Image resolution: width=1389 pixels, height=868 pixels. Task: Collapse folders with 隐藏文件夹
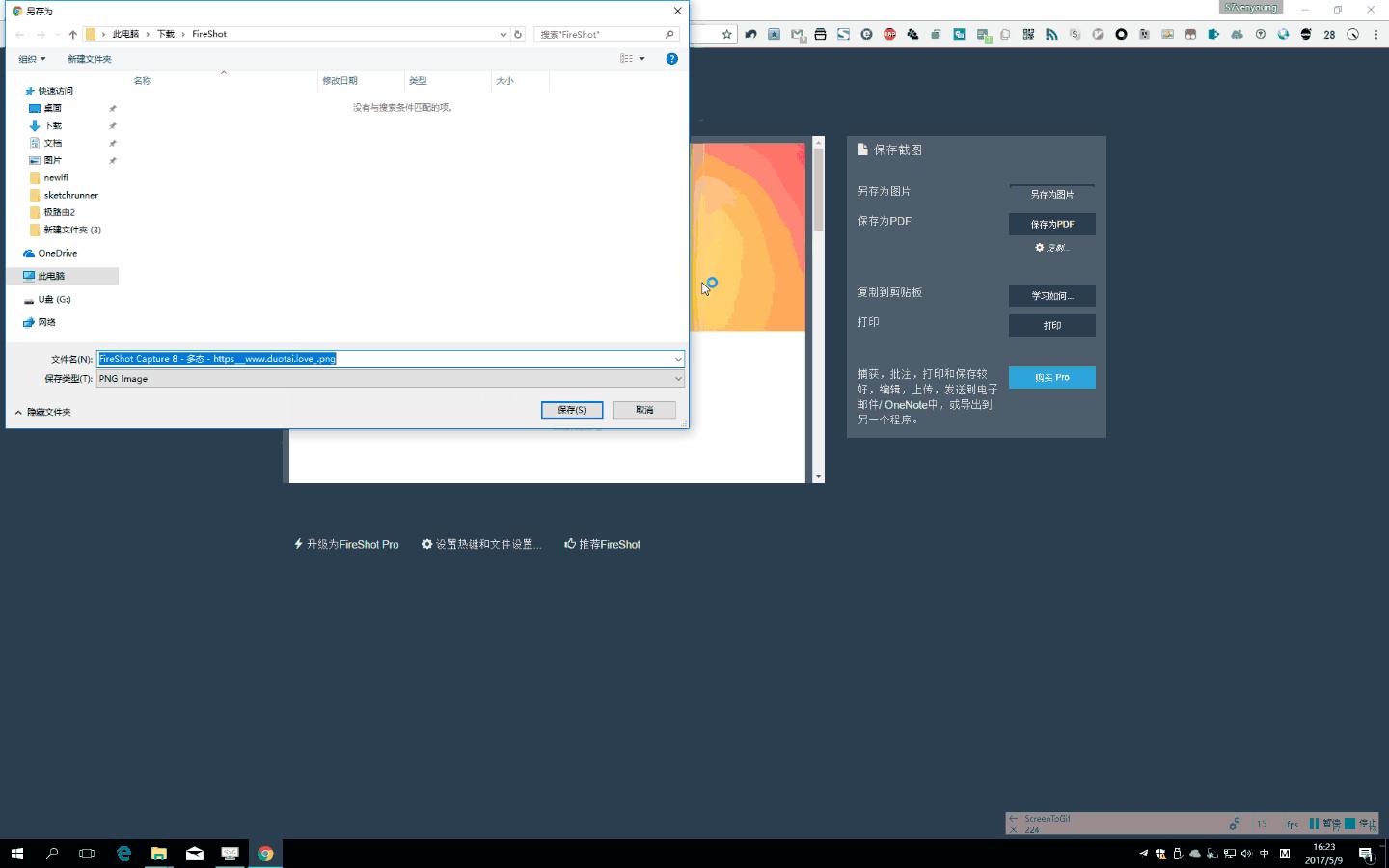(x=43, y=412)
